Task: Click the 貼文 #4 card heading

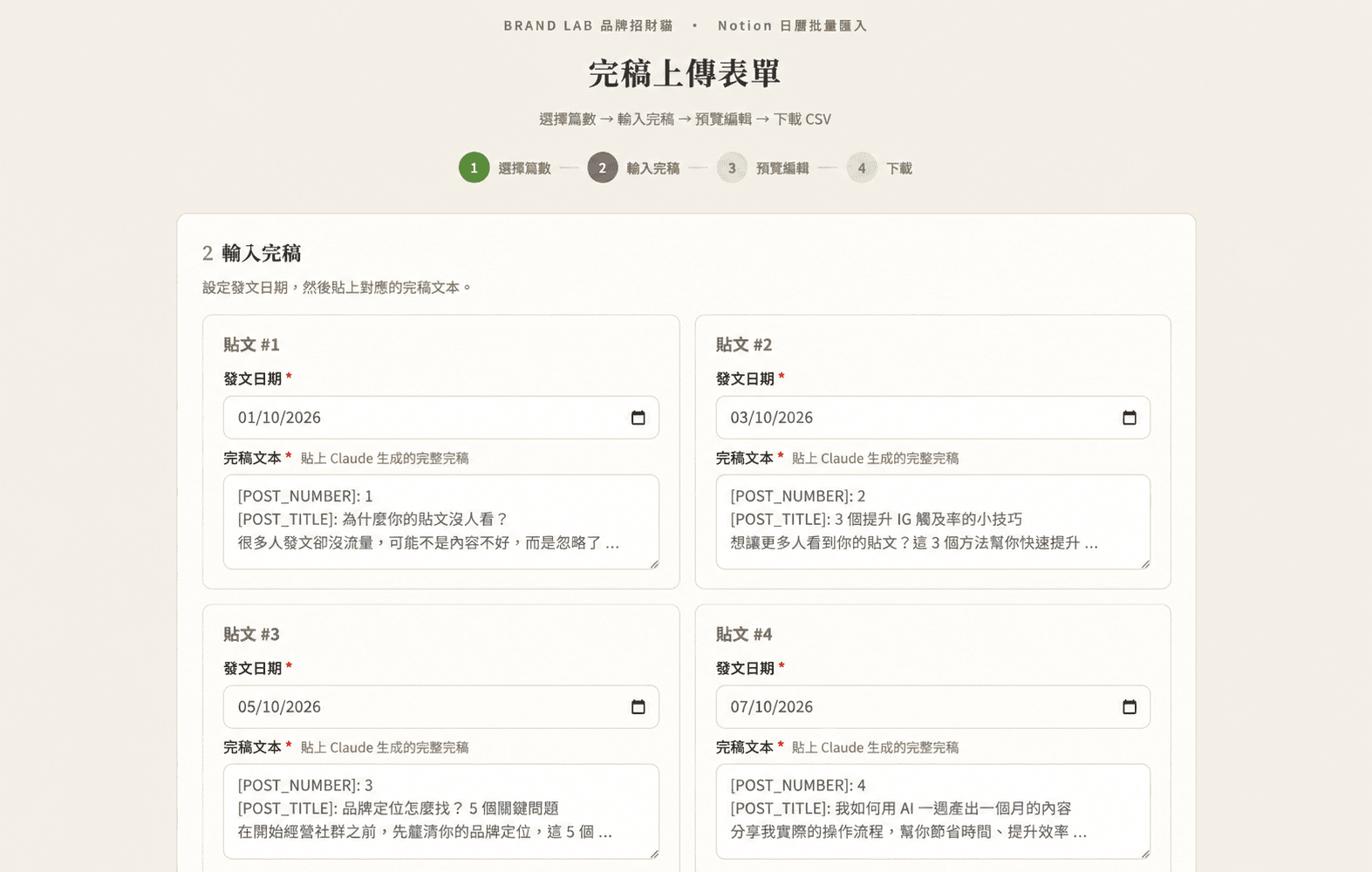Action: (744, 634)
